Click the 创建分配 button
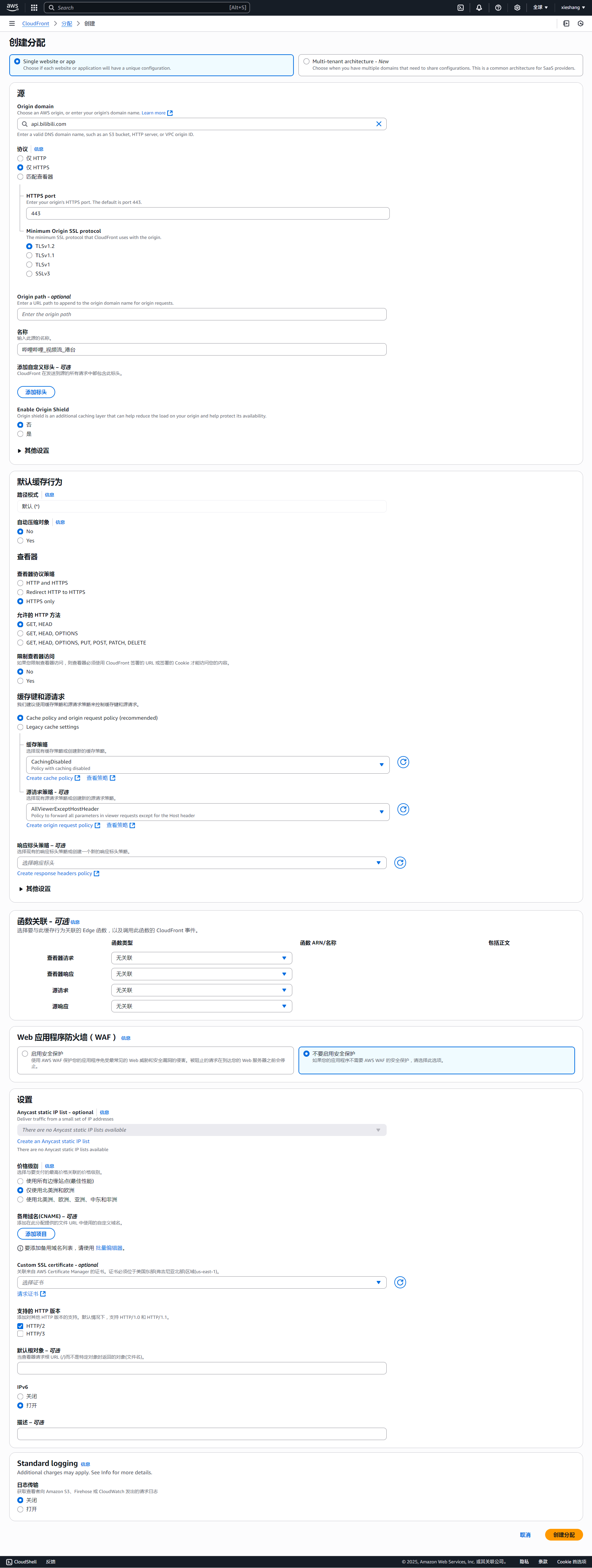Screen dimensions: 592x1568 pos(563,1534)
